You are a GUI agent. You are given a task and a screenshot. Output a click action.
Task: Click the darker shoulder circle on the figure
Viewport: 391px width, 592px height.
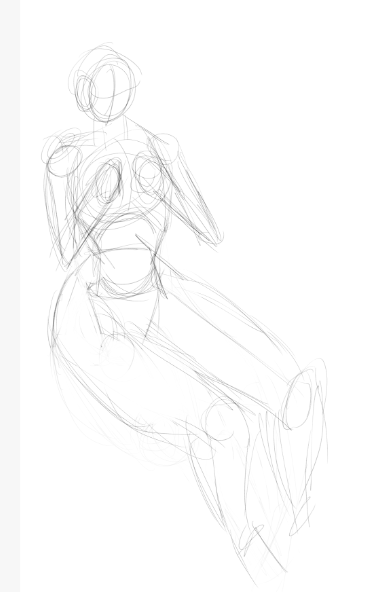pyautogui.click(x=64, y=160)
